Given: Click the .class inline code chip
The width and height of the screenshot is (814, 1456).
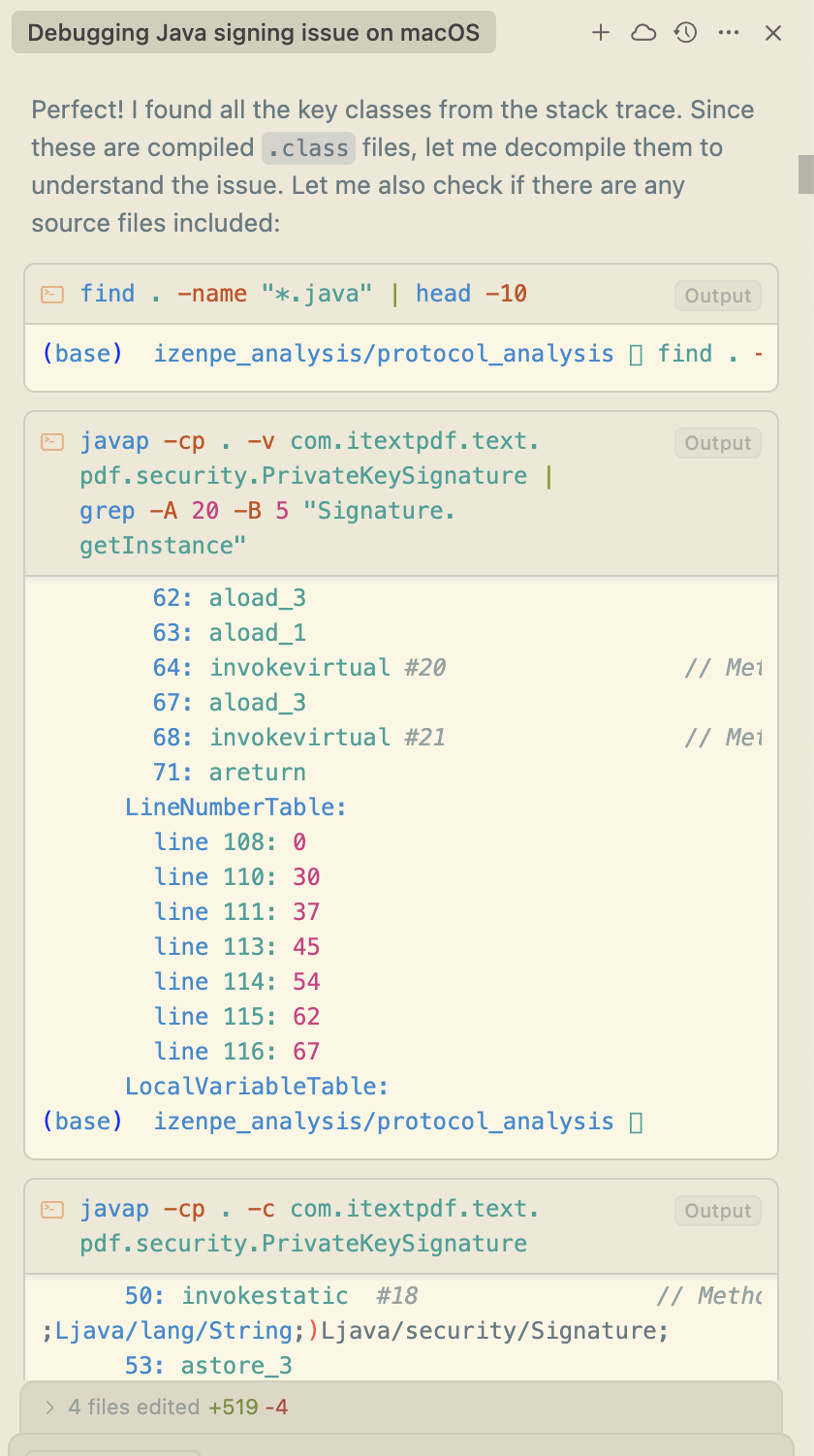Looking at the screenshot, I should click(308, 147).
